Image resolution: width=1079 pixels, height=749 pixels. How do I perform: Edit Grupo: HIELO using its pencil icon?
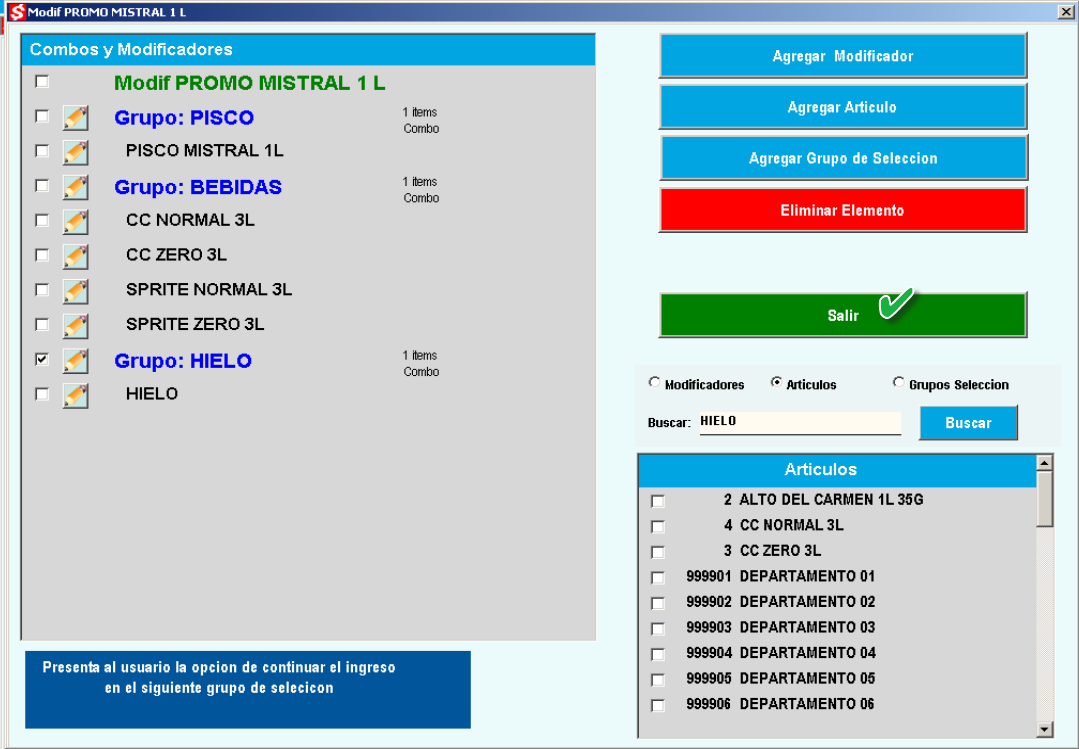76,361
